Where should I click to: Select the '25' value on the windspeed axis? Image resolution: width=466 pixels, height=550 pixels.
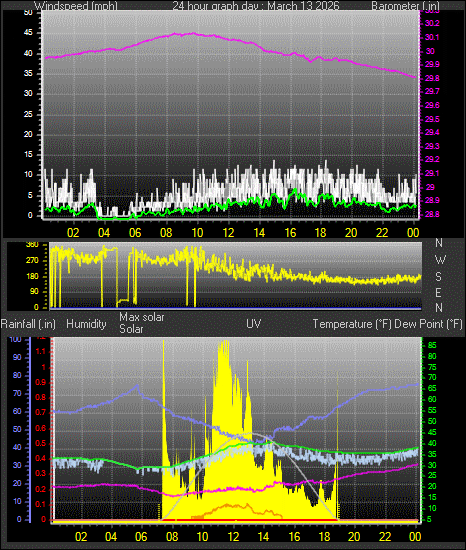tap(28, 115)
